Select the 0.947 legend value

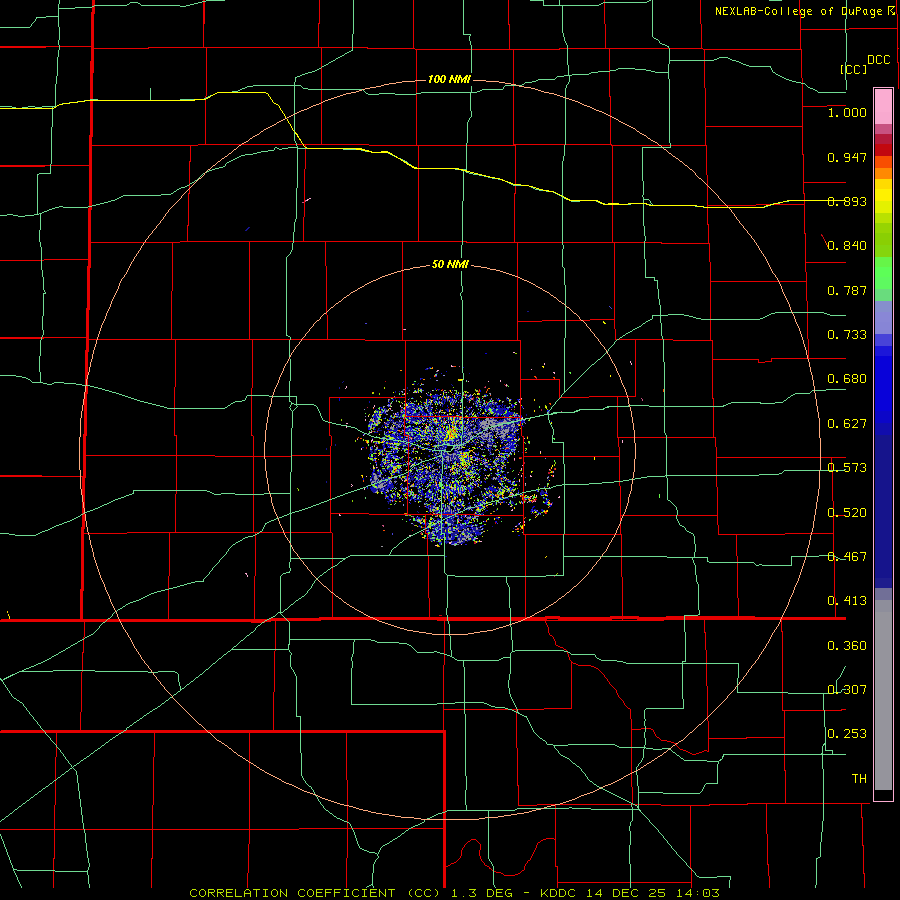(x=847, y=157)
